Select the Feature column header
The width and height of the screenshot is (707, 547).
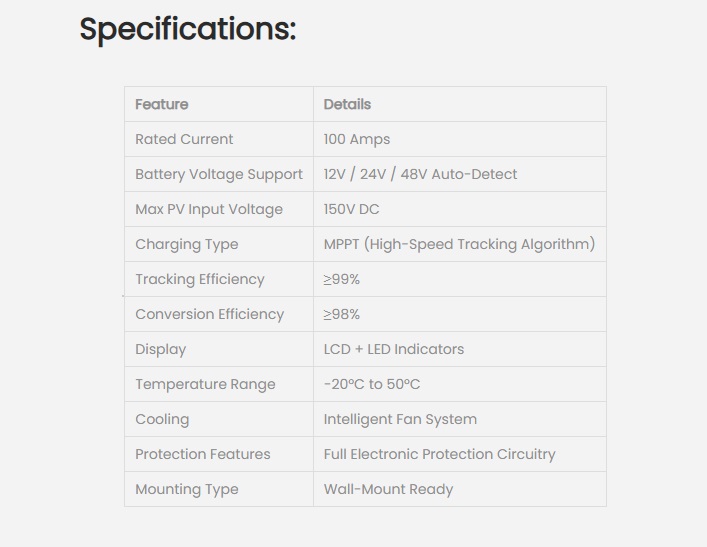(x=162, y=104)
